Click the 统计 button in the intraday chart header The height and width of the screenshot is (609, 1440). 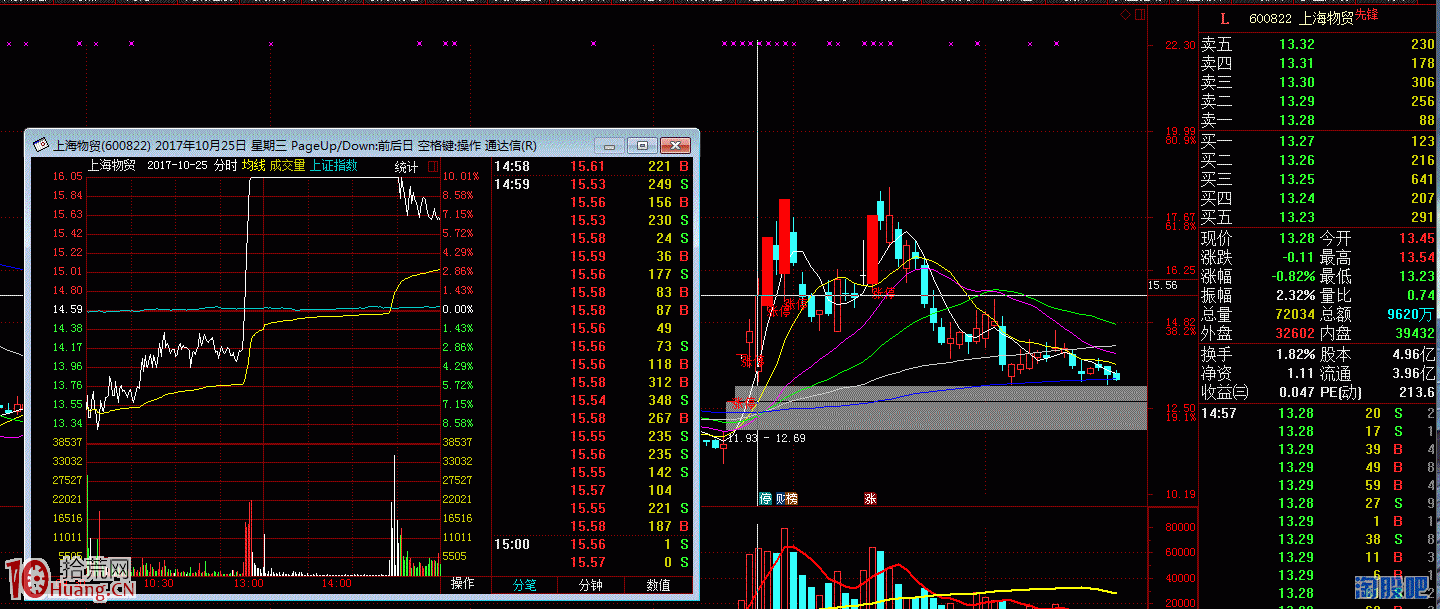click(x=406, y=166)
